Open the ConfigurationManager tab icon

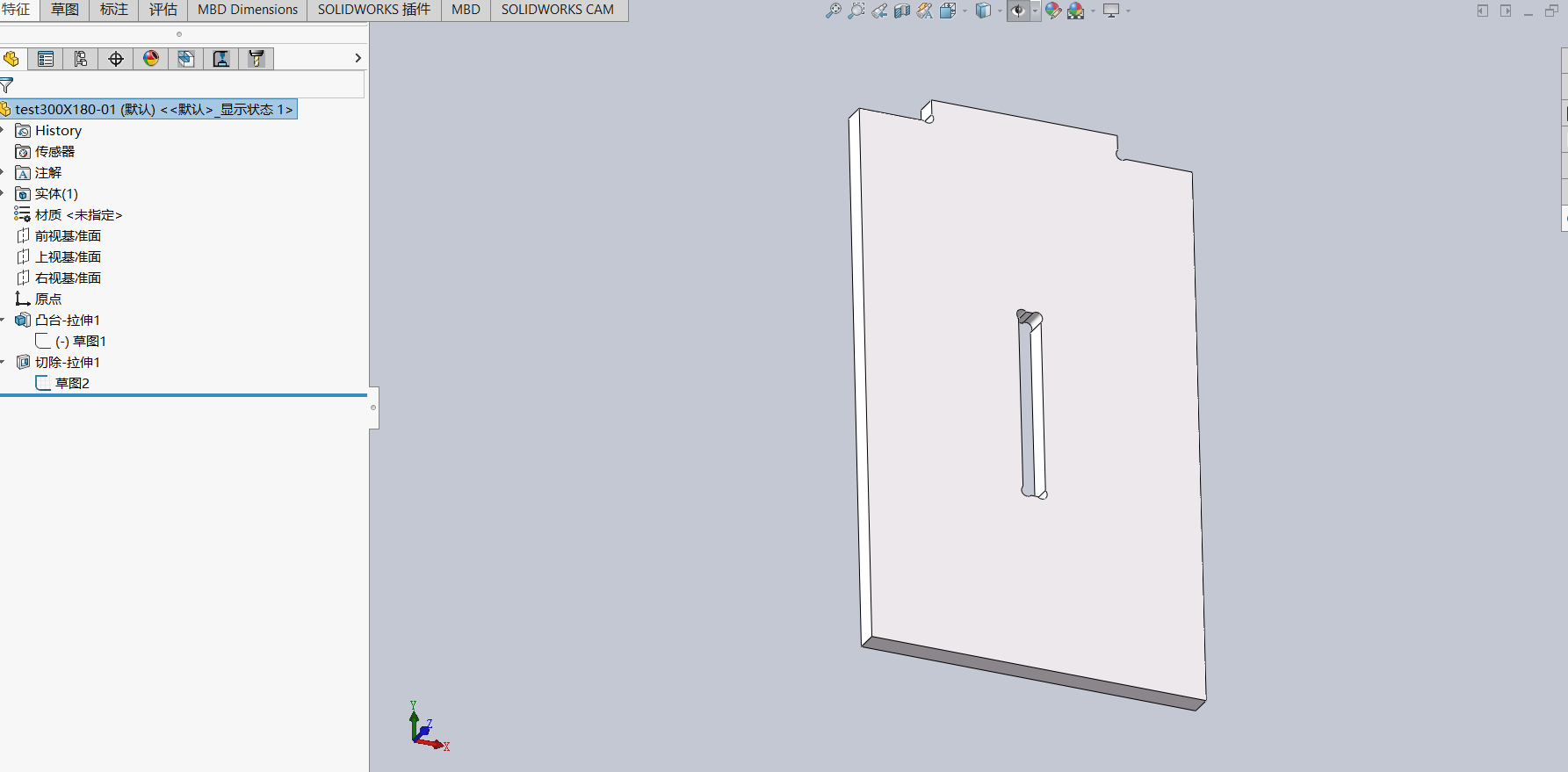tap(81, 59)
